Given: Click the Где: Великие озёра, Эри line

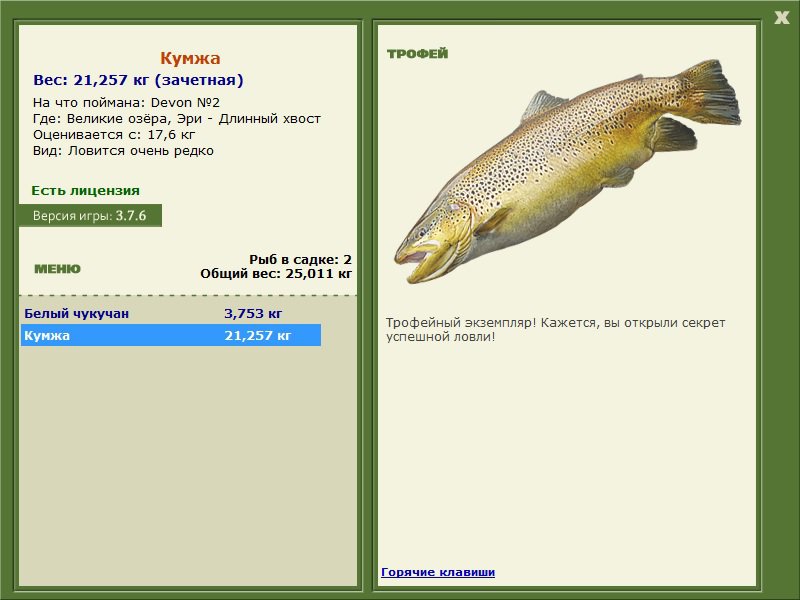Looking at the screenshot, I should point(177,119).
